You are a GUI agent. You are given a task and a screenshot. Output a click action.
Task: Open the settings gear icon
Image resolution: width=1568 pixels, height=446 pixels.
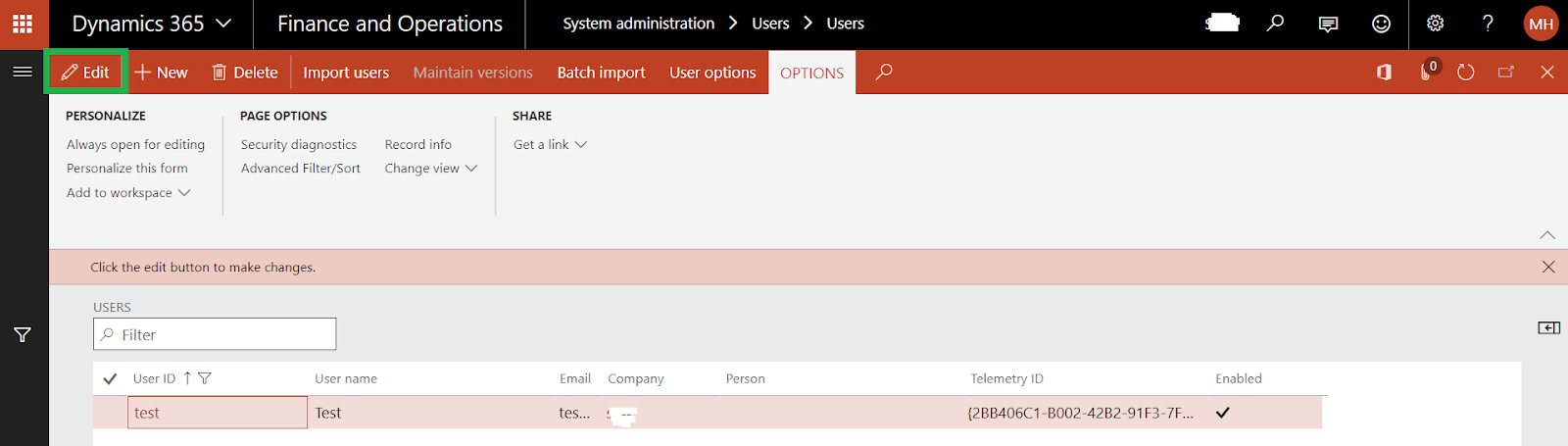pyautogui.click(x=1435, y=24)
